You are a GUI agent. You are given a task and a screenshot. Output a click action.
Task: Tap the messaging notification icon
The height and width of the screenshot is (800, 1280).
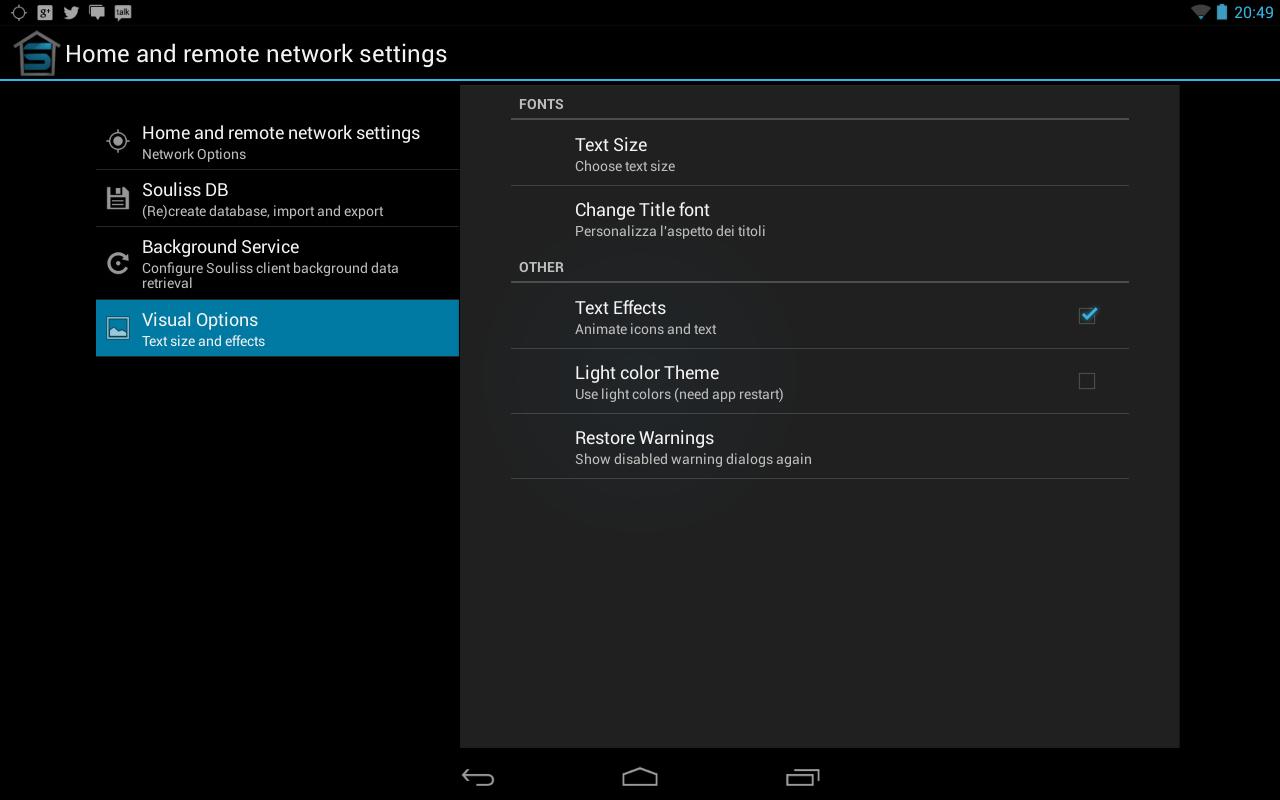point(97,13)
